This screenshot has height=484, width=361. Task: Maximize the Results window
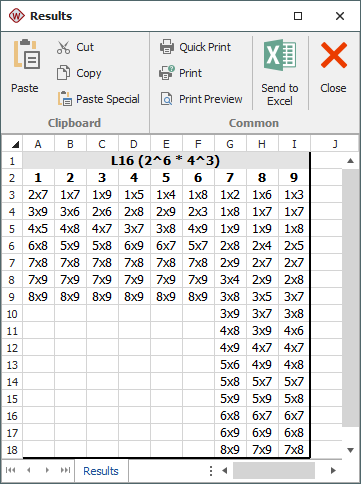pos(298,16)
